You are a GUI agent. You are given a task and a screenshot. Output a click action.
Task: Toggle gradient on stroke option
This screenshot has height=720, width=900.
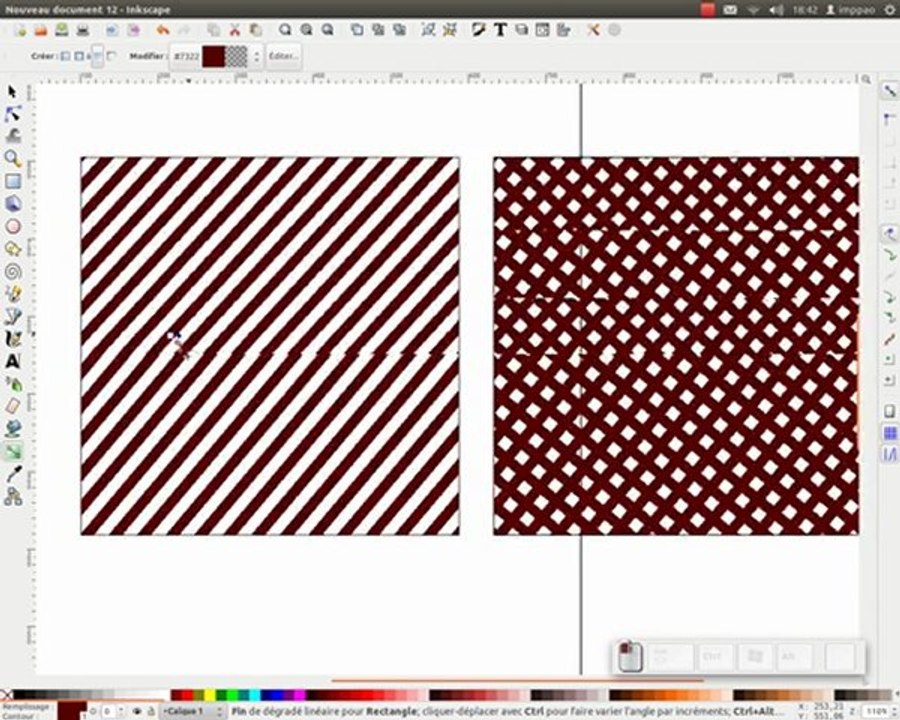(x=111, y=56)
